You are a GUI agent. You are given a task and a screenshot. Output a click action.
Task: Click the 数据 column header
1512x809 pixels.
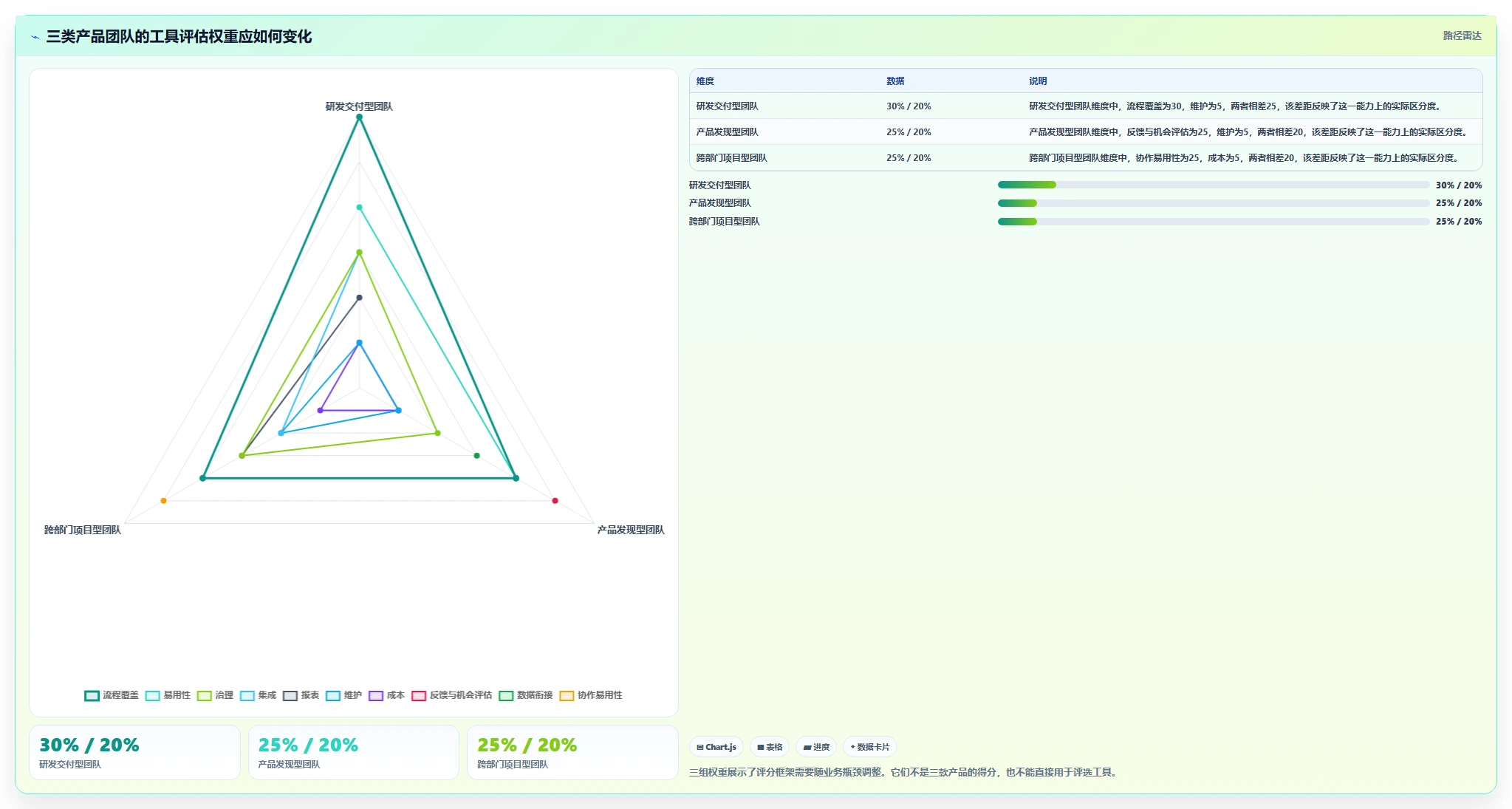(x=895, y=81)
